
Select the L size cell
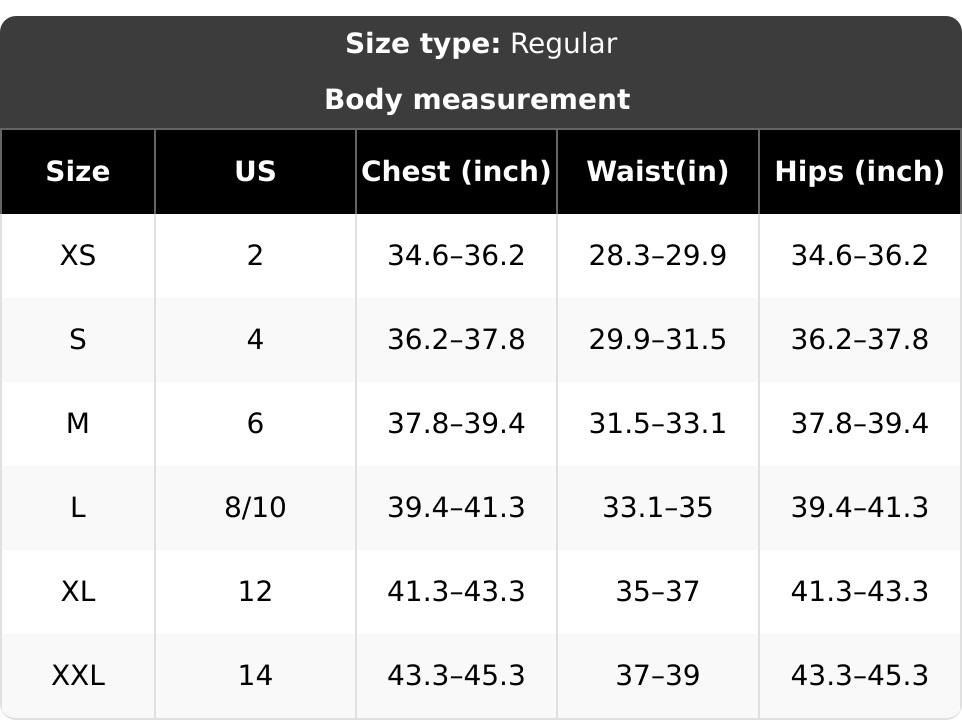click(78, 507)
